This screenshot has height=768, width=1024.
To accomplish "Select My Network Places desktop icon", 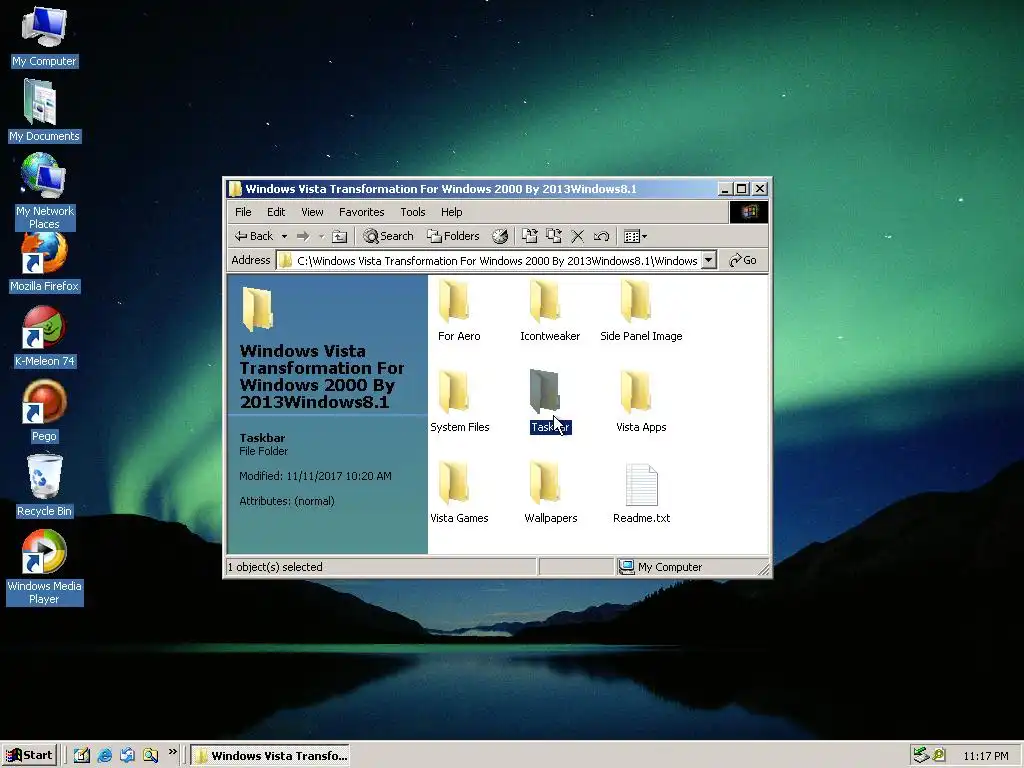I will (44, 191).
